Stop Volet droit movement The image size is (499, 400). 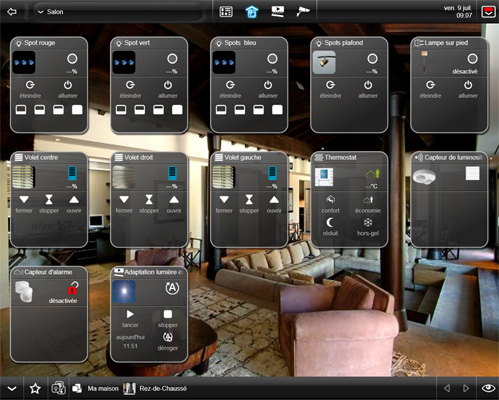point(149,204)
